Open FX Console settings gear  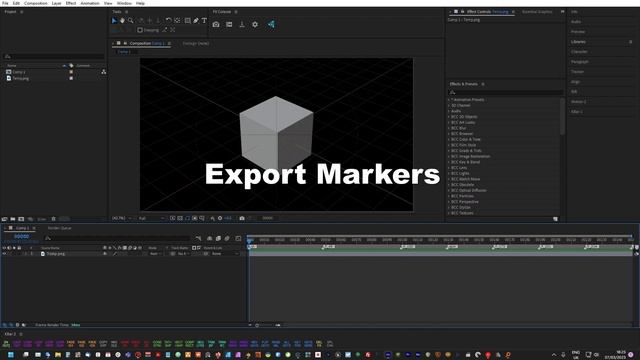[x=255, y=24]
